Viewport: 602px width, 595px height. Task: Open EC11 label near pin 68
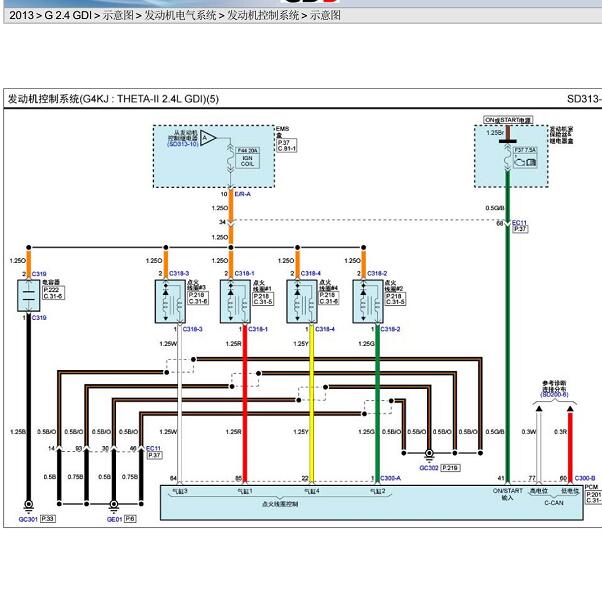519,223
